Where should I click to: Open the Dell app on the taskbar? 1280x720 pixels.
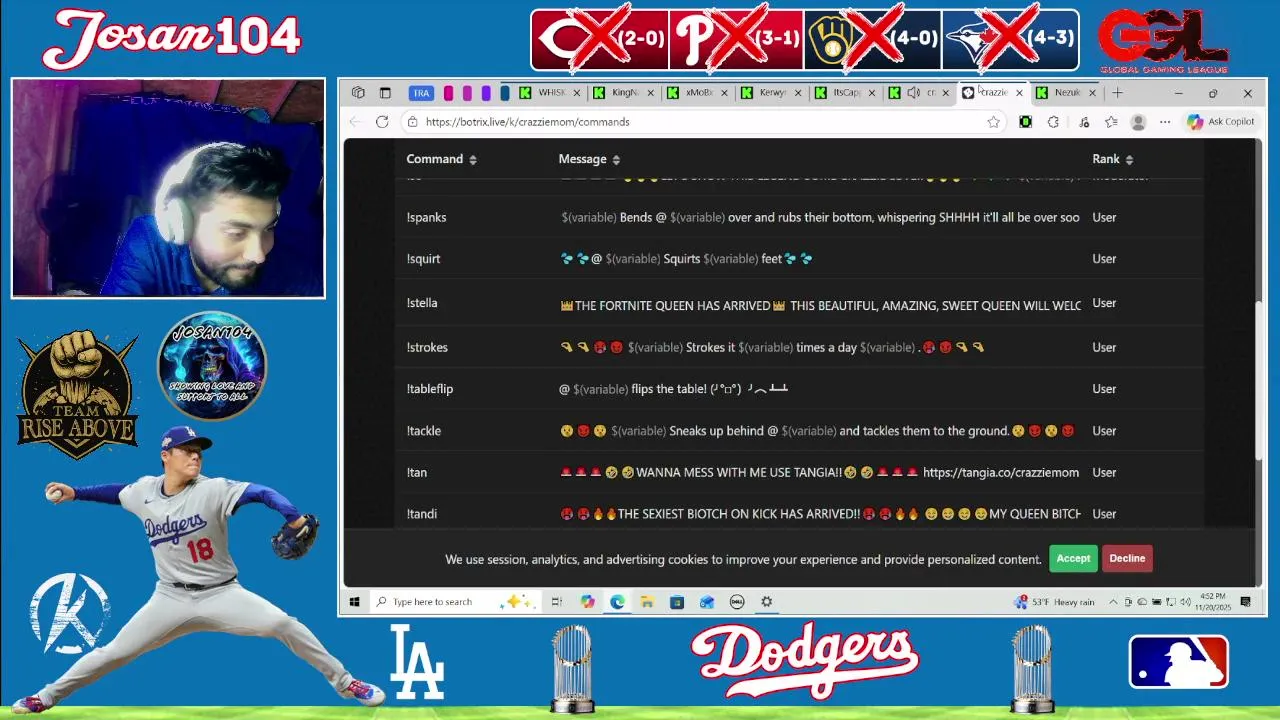pyautogui.click(x=737, y=602)
